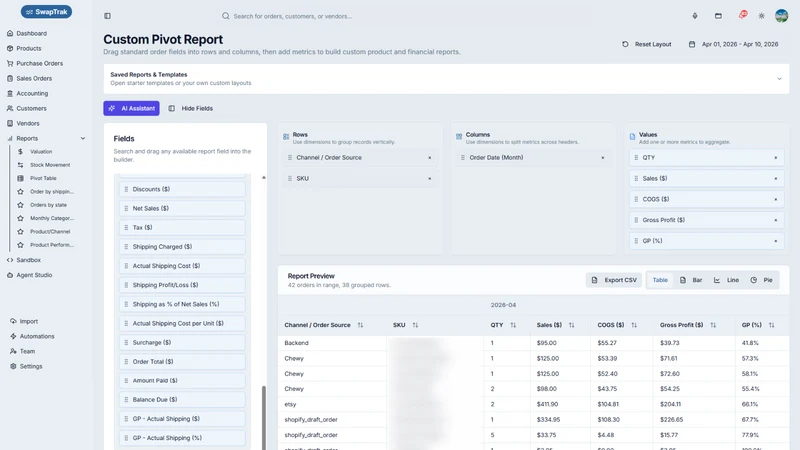Click the Fields list scrollbar
800x450 pixels.
pyautogui.click(x=264, y=417)
